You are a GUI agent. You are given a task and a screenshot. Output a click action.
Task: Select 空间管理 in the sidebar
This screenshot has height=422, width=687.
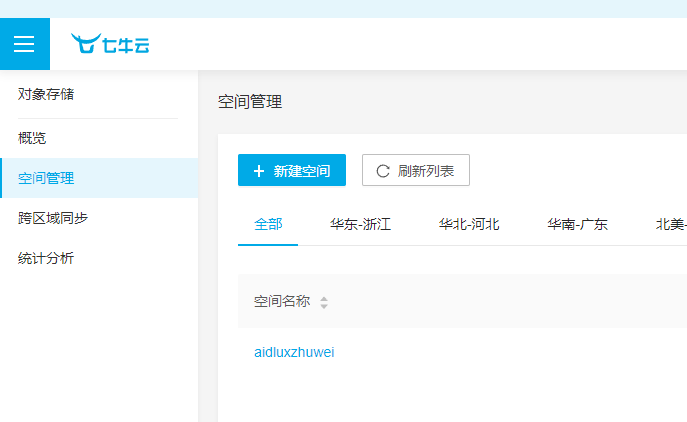[x=99, y=178]
